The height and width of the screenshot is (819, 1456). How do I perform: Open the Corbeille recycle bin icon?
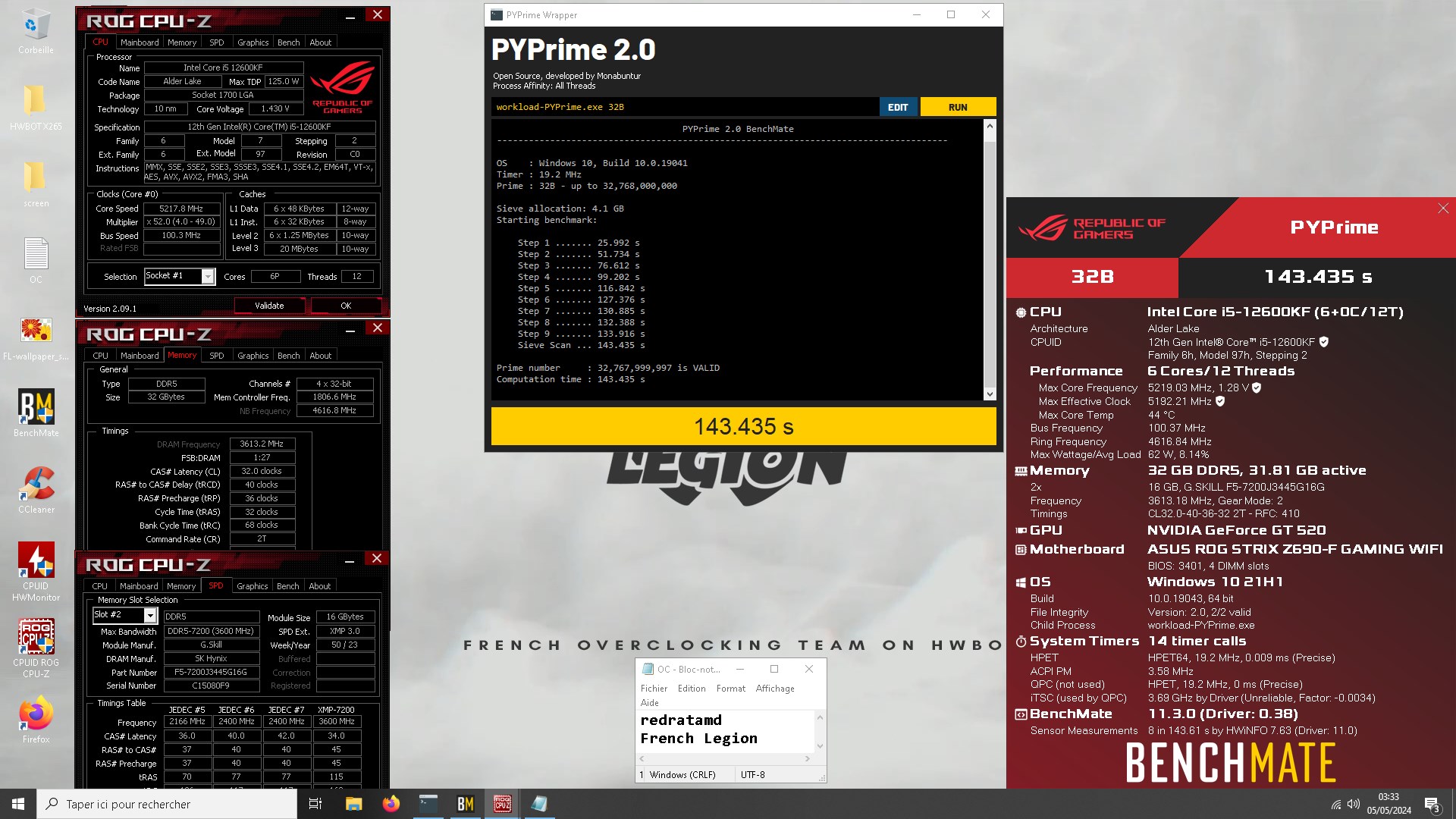[36, 31]
